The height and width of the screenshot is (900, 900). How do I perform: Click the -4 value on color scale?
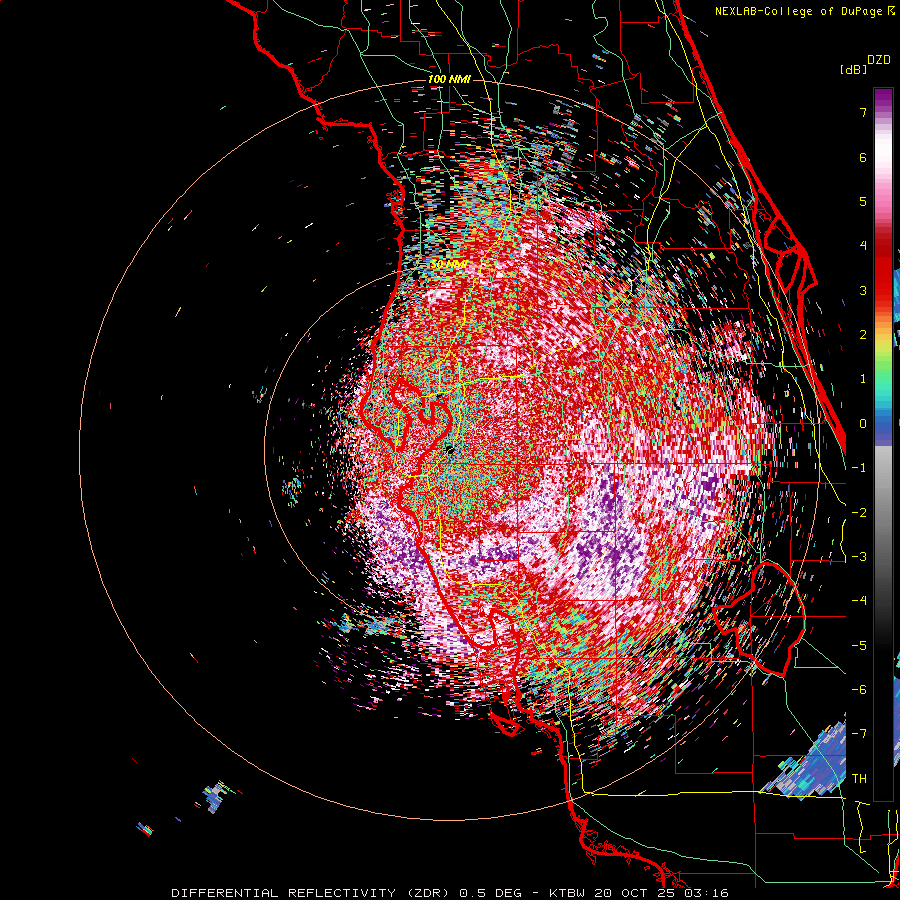point(859,601)
